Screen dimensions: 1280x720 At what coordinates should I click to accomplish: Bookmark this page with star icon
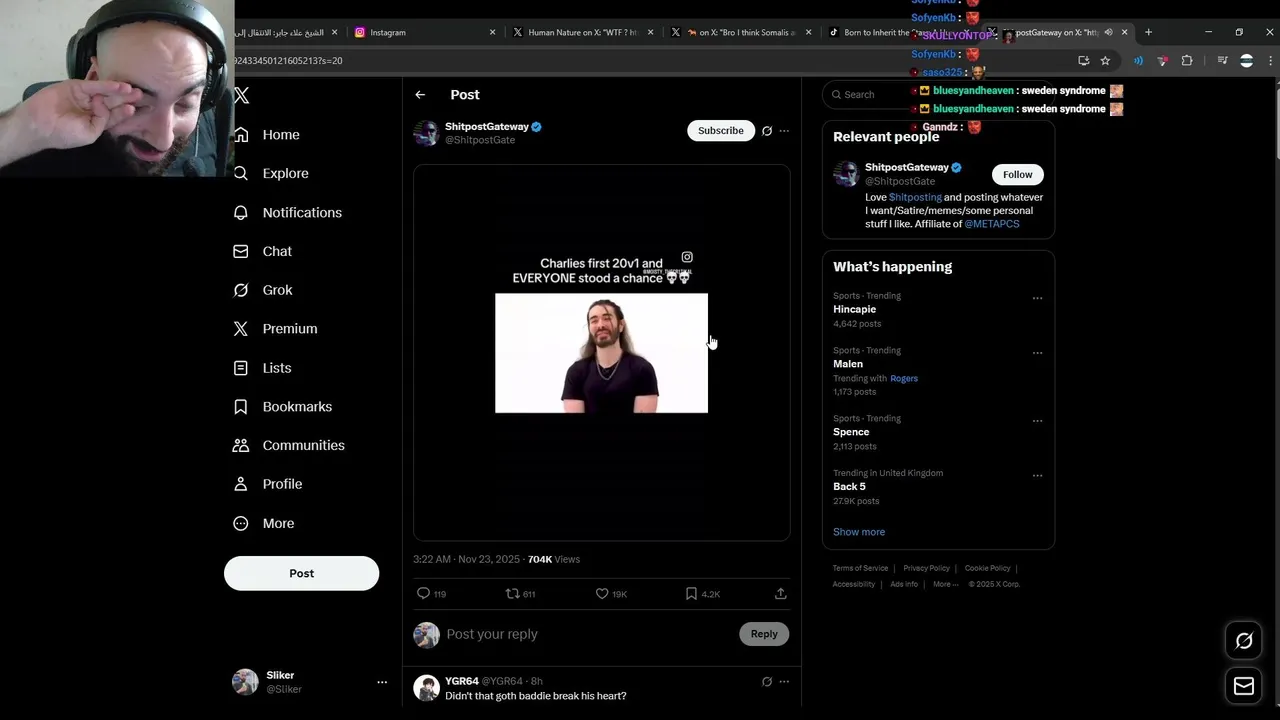(x=1105, y=61)
